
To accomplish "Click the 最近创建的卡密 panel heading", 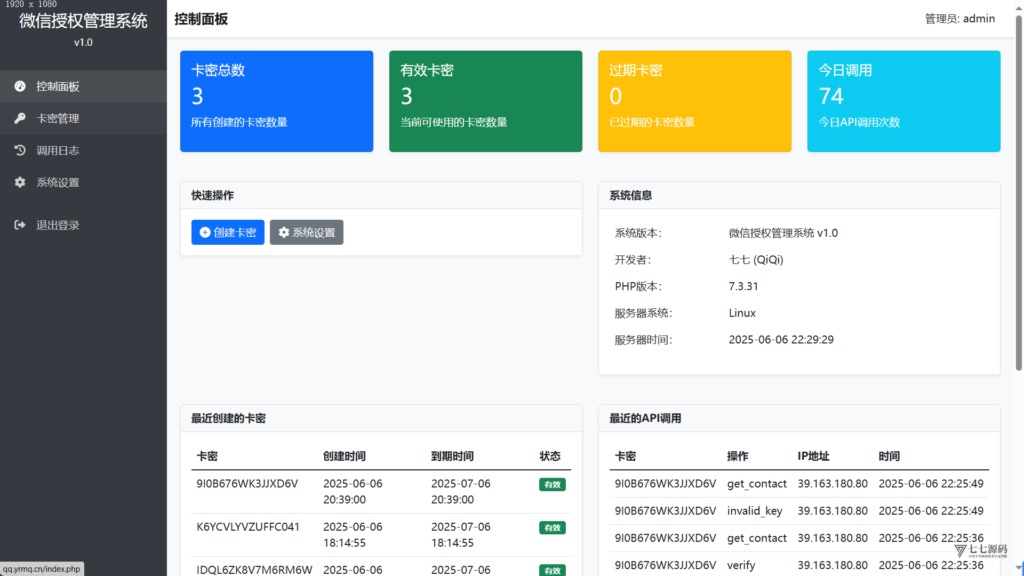I will coord(229,419).
